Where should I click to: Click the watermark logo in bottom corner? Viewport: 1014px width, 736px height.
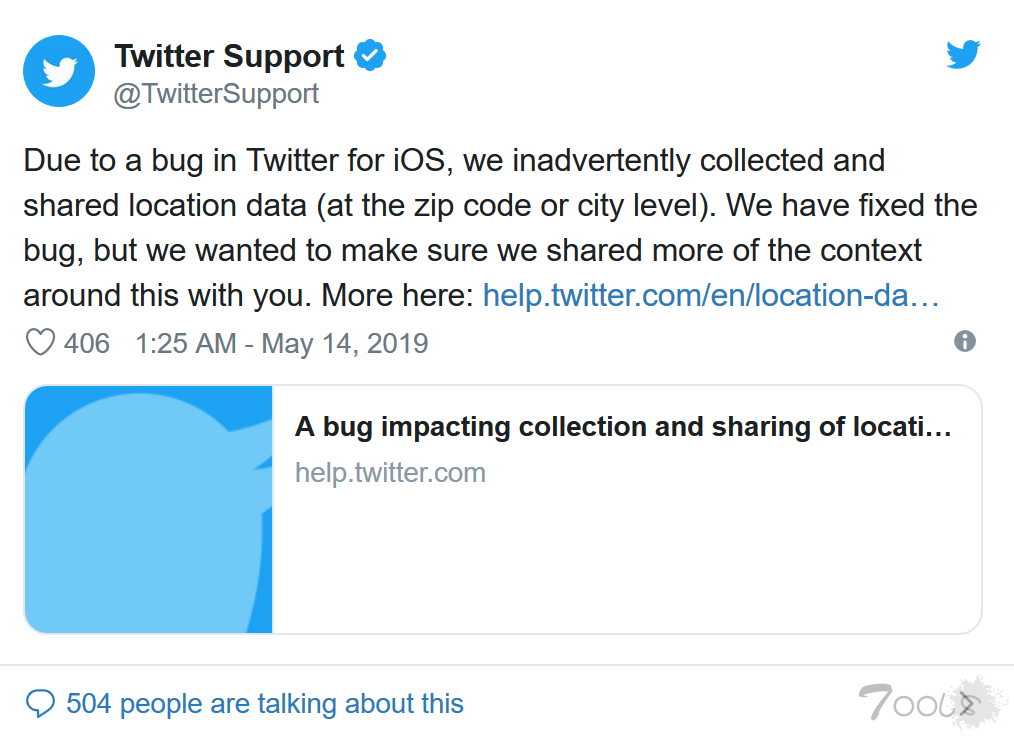click(x=925, y=702)
